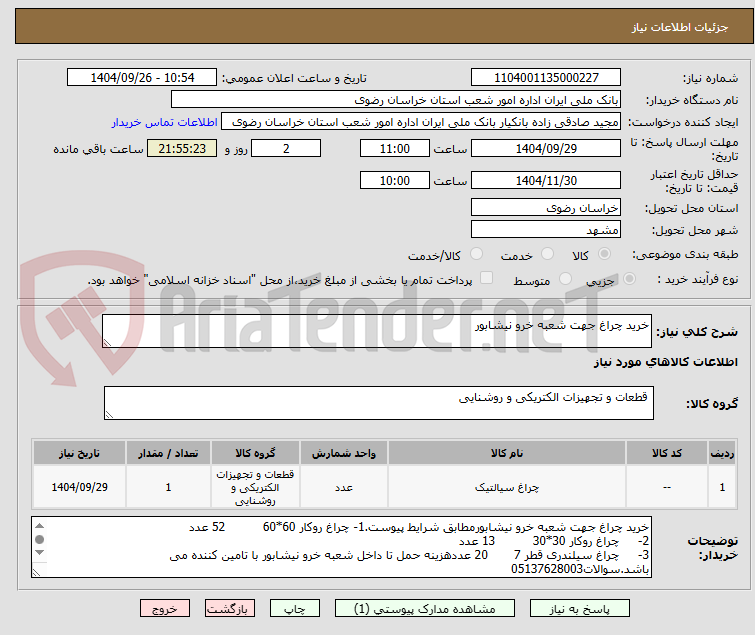The image size is (755, 635).
Task: Click the گروه کالا text area
Action: [378, 403]
